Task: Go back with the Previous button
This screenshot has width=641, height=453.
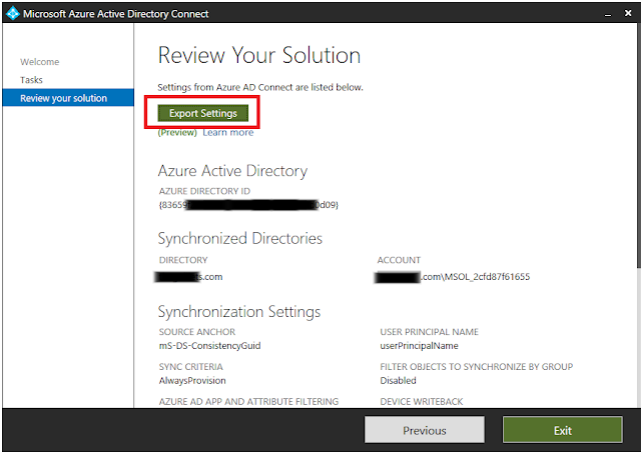Action: [x=424, y=430]
